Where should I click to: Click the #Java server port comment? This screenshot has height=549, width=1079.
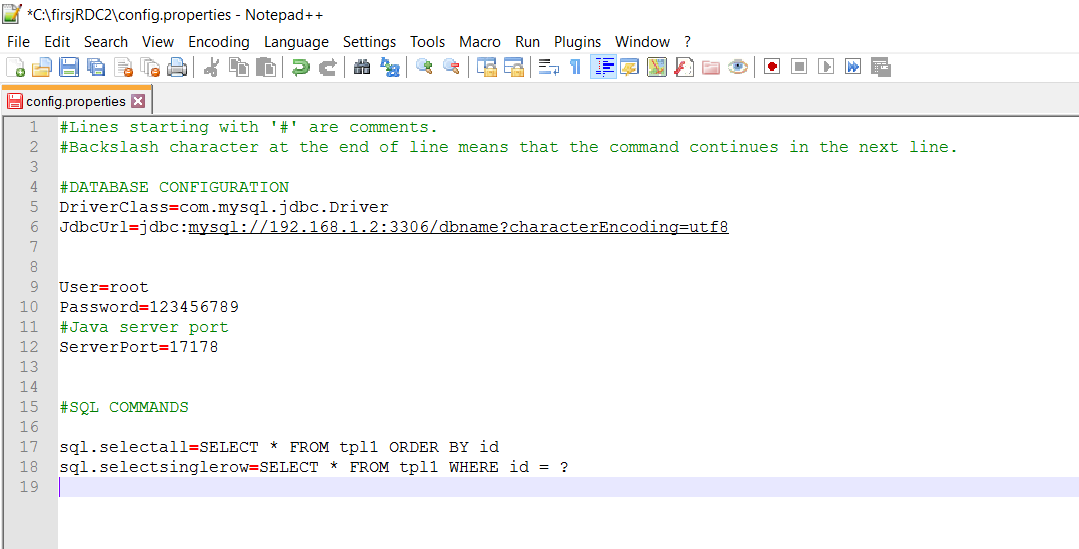[144, 327]
